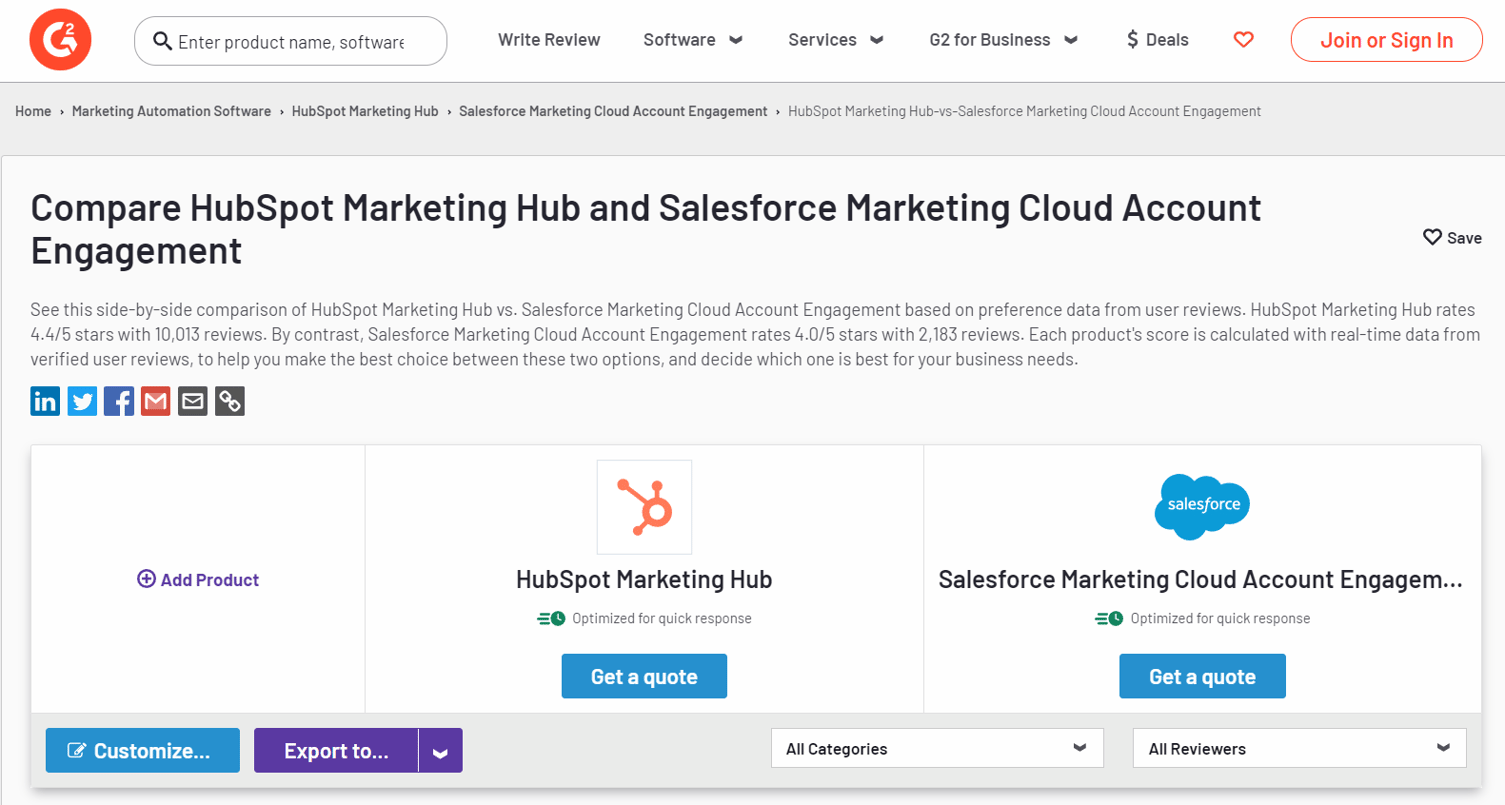
Task: Open the Software dropdown menu
Action: point(693,39)
